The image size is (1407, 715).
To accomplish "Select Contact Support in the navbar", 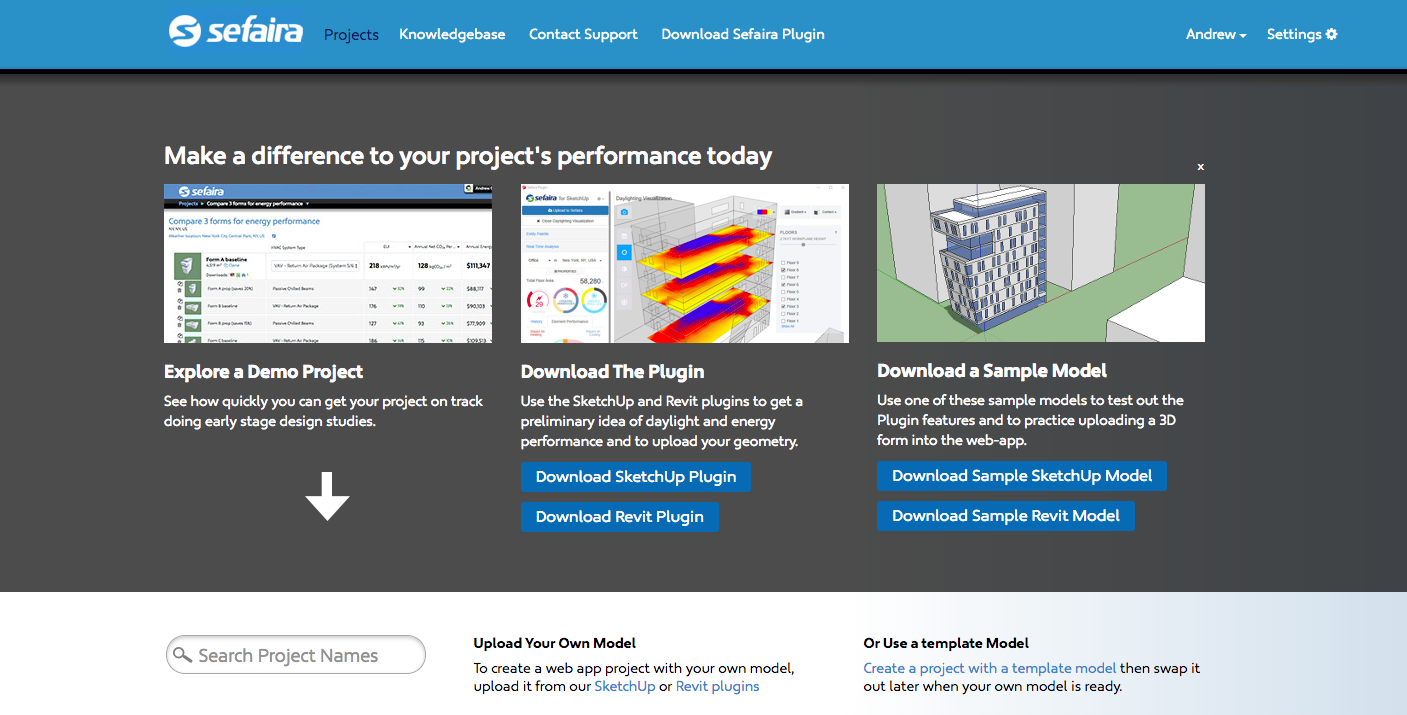I will [x=583, y=34].
